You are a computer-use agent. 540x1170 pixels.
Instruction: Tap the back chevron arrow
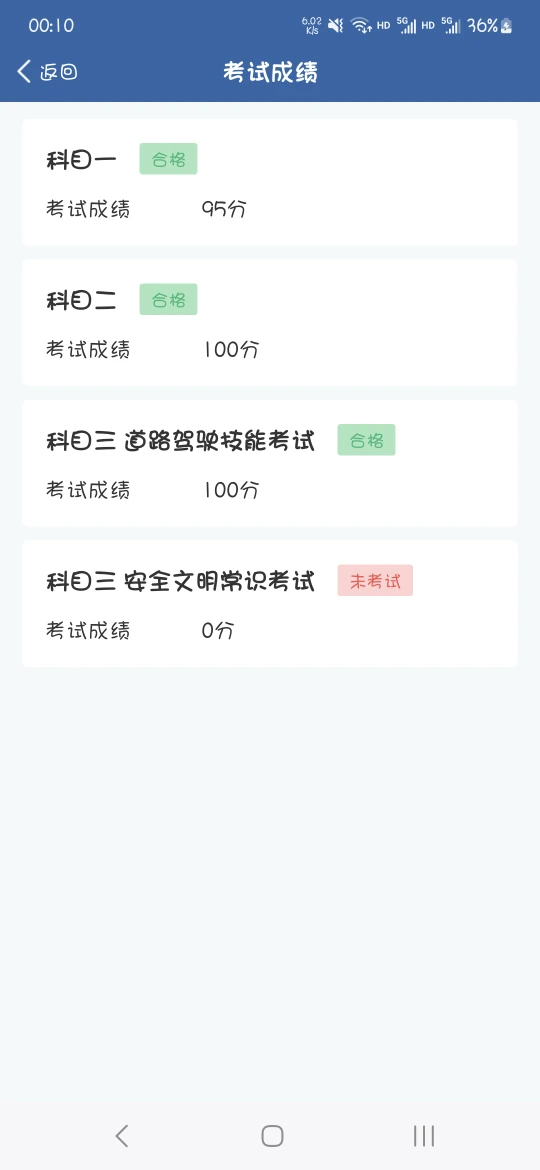25,72
